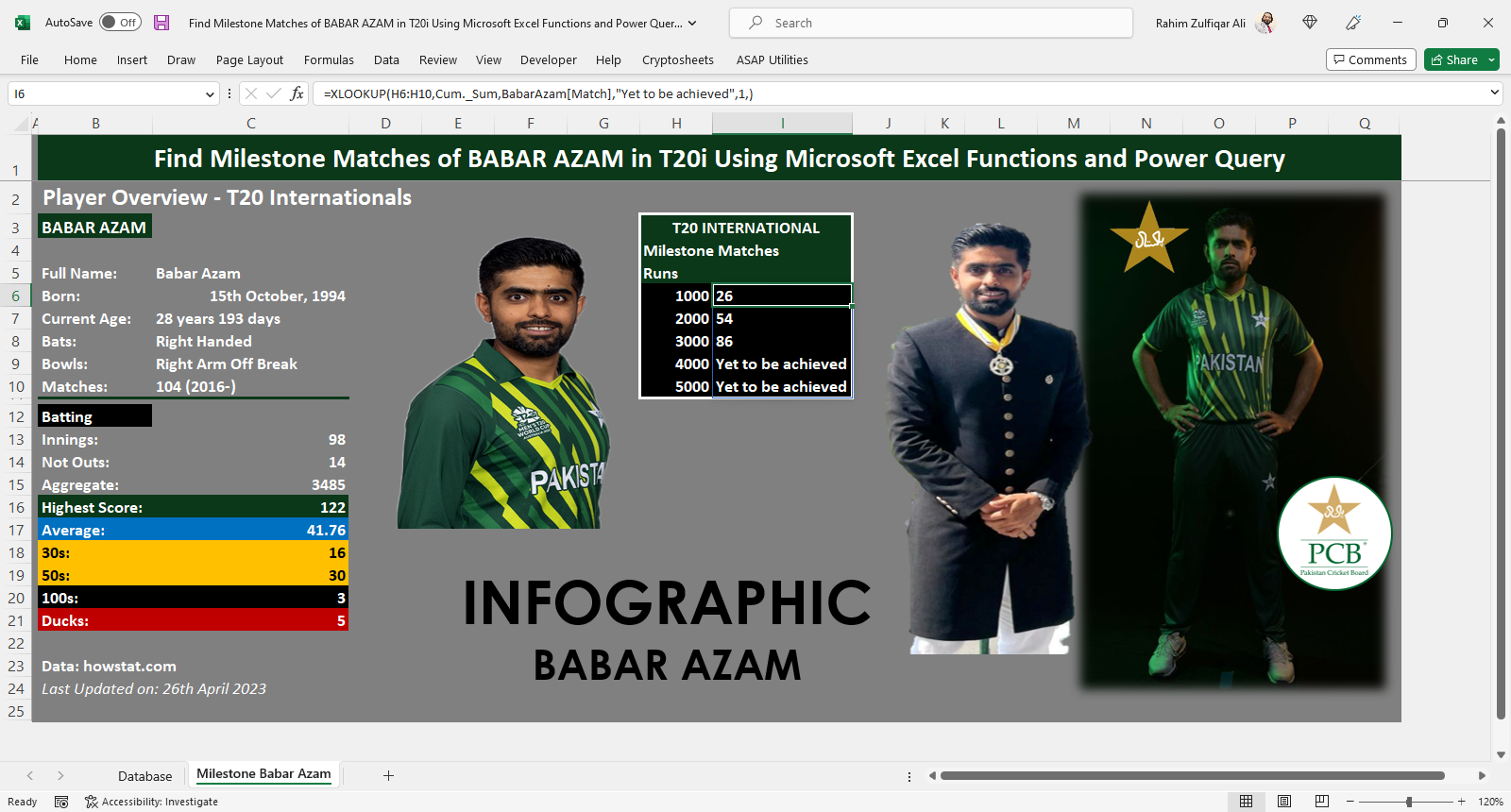
Task: Switch to Page Layout view icon
Action: tap(1284, 802)
